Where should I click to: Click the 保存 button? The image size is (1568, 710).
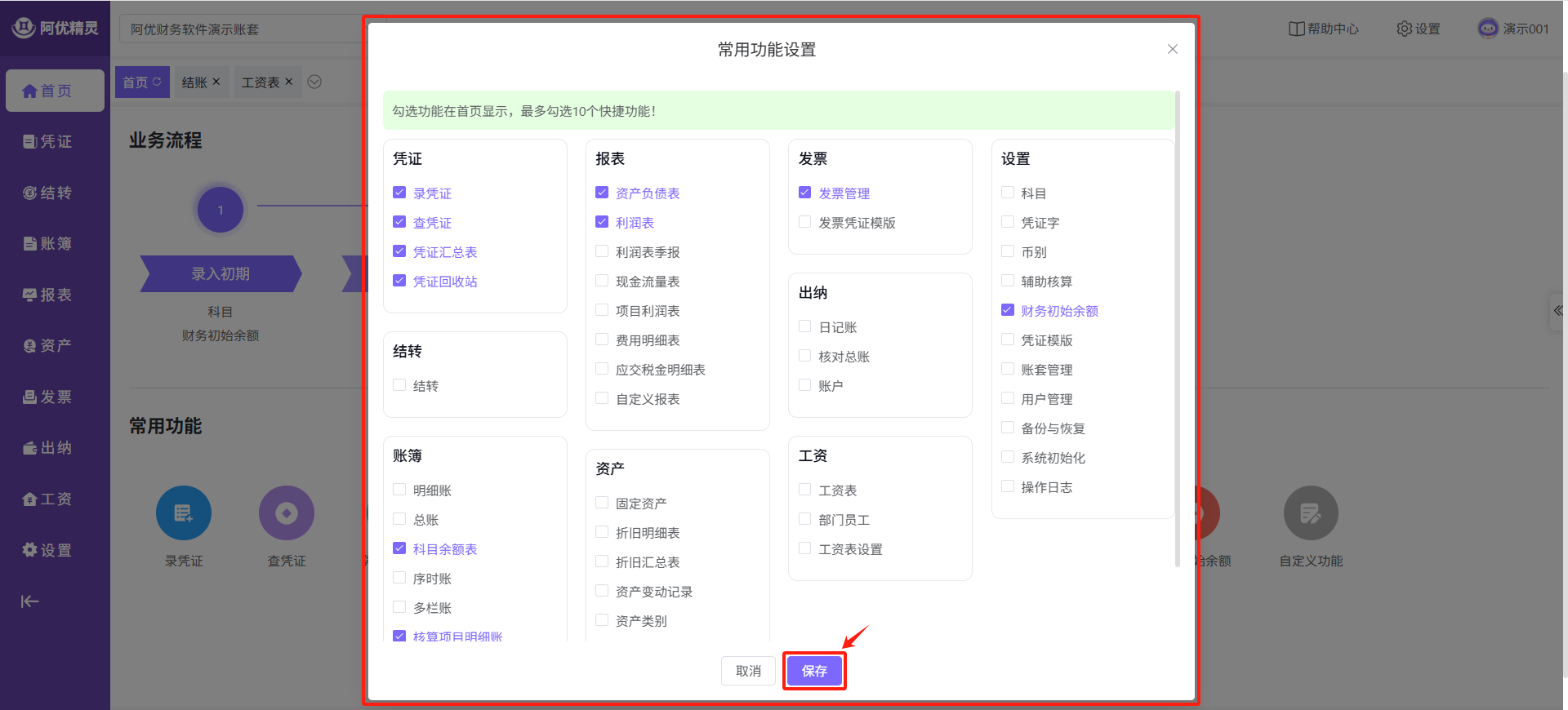pyautogui.click(x=814, y=671)
